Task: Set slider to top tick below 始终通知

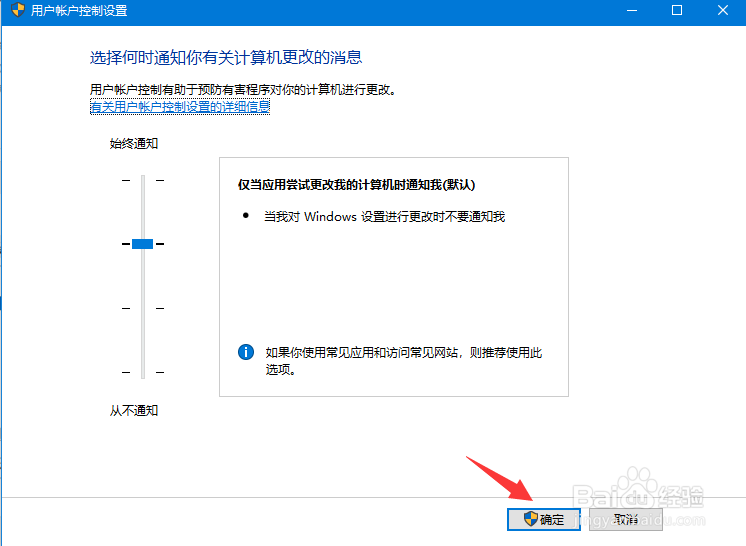Action: coord(143,180)
